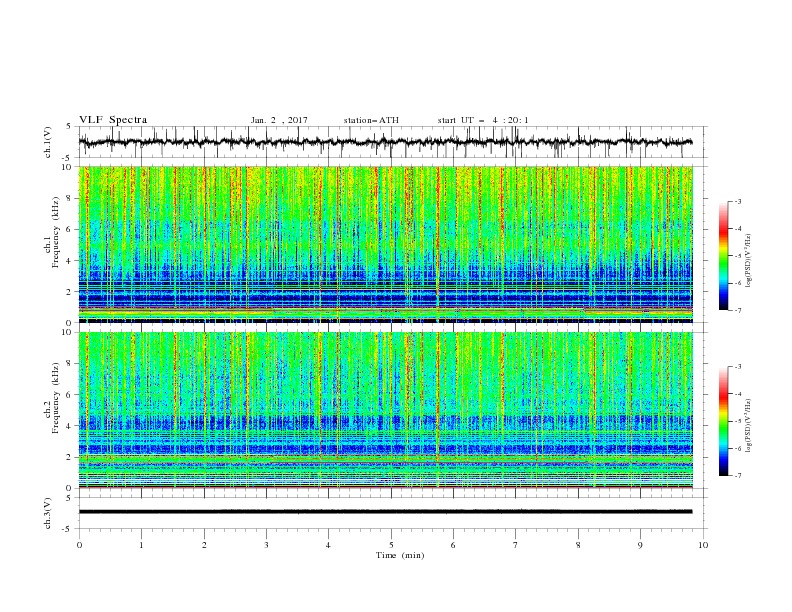The width and height of the screenshot is (792, 612).
Task: Click the "ch.3(V)" waveform axis label
Action: click(x=48, y=513)
